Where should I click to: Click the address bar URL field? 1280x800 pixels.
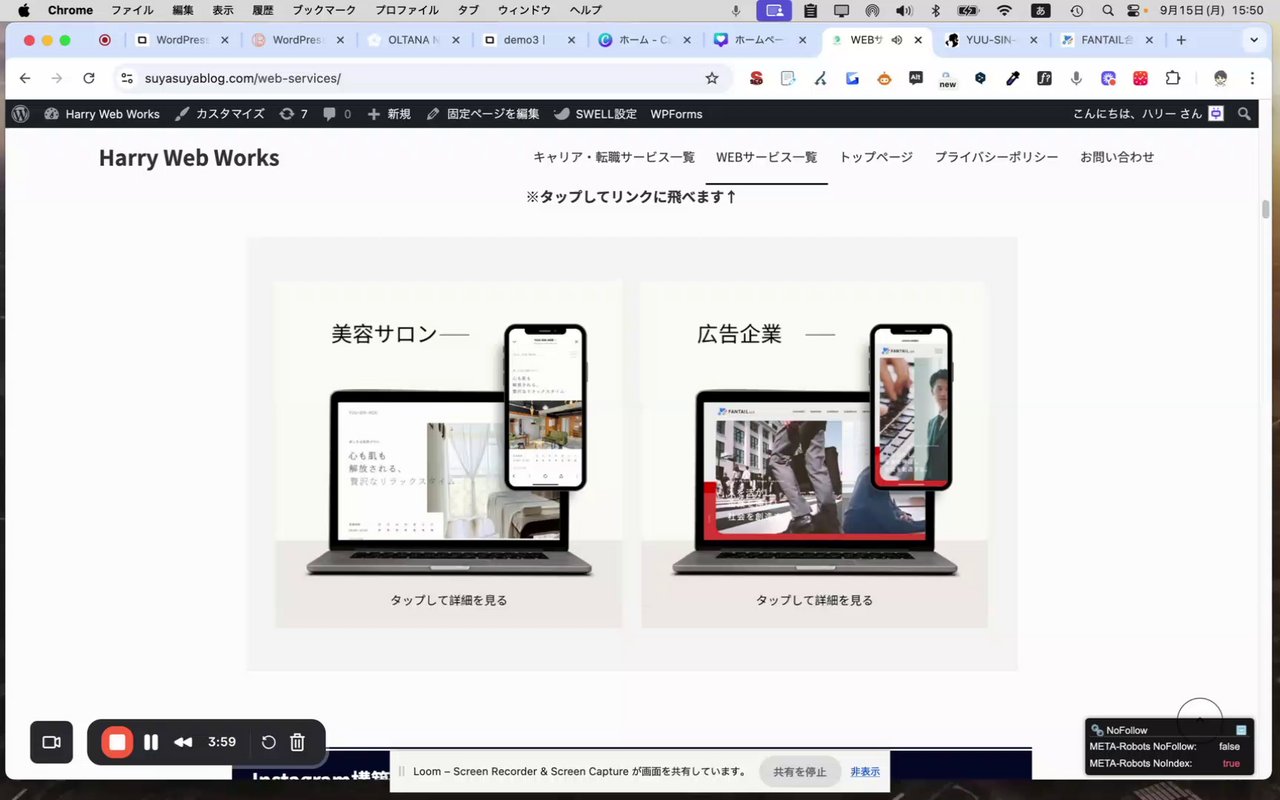point(420,78)
